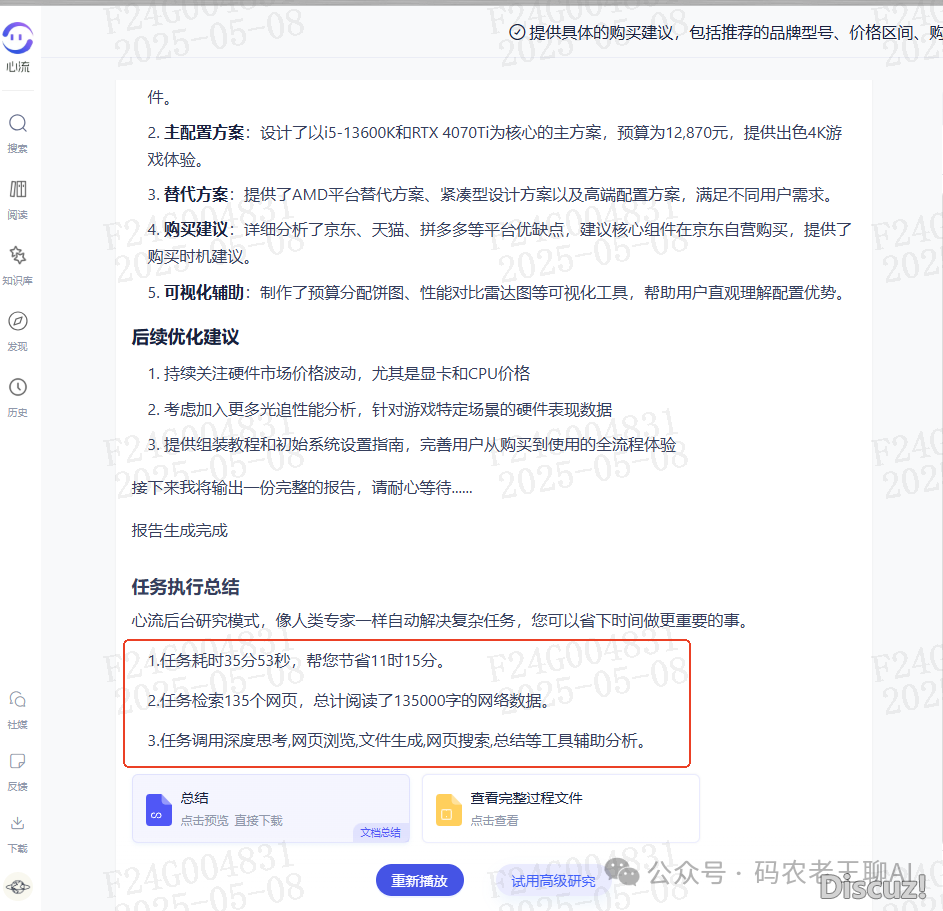Click the 文档总结 tag on summary card
The image size is (943, 911).
click(x=380, y=832)
